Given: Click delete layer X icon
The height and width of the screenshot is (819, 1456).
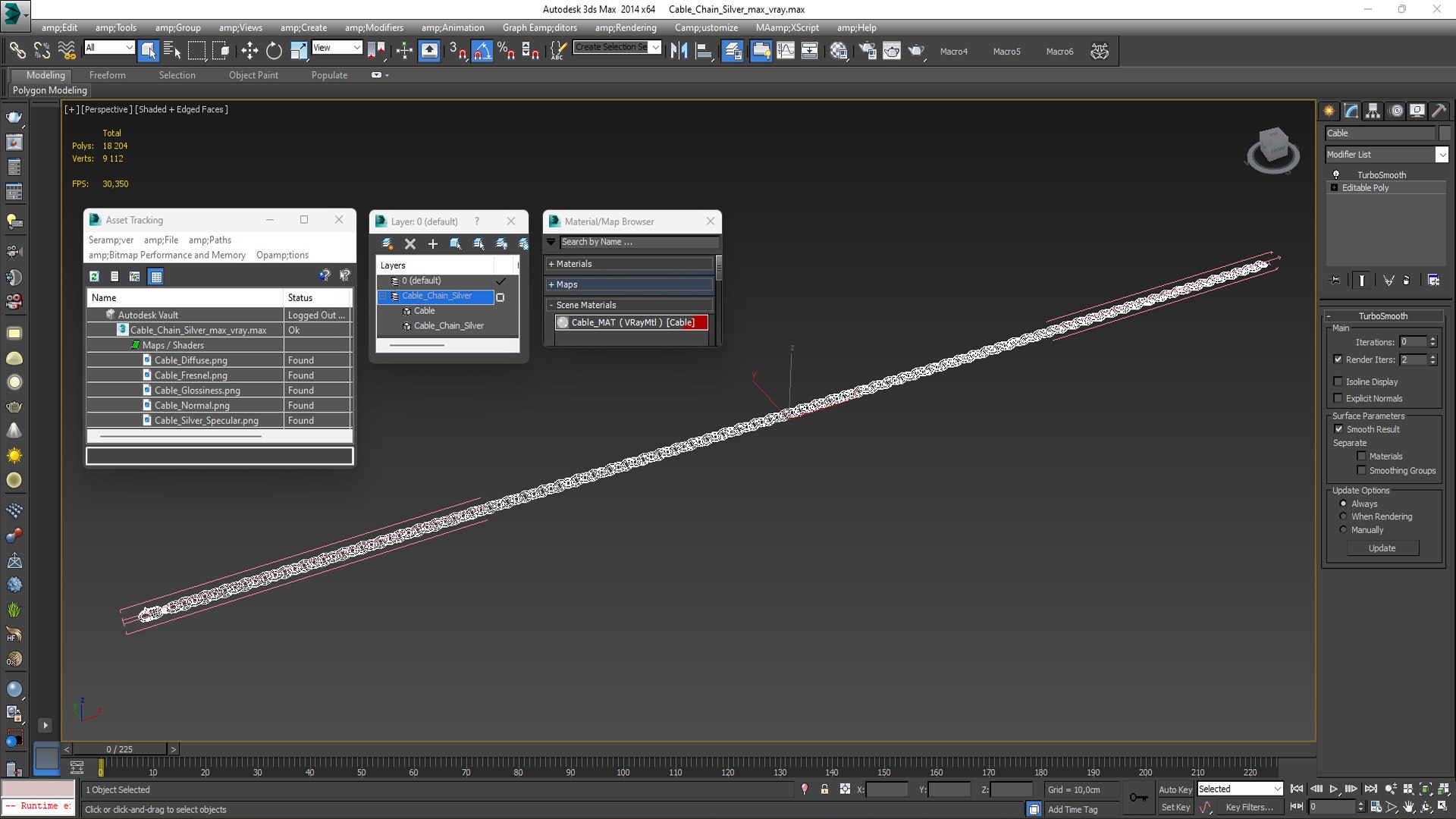Looking at the screenshot, I should 410,243.
